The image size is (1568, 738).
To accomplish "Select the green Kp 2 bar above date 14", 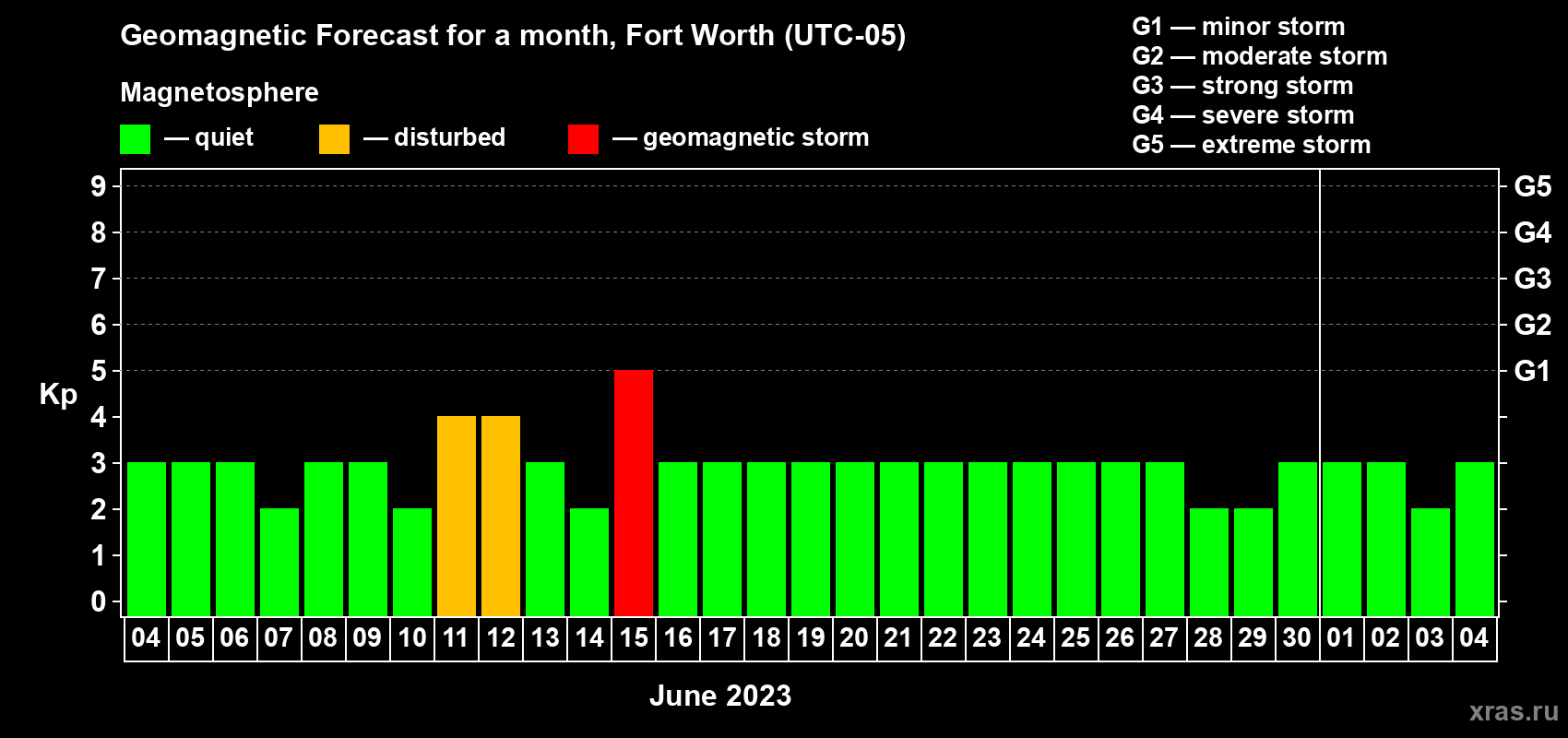I will (x=589, y=563).
